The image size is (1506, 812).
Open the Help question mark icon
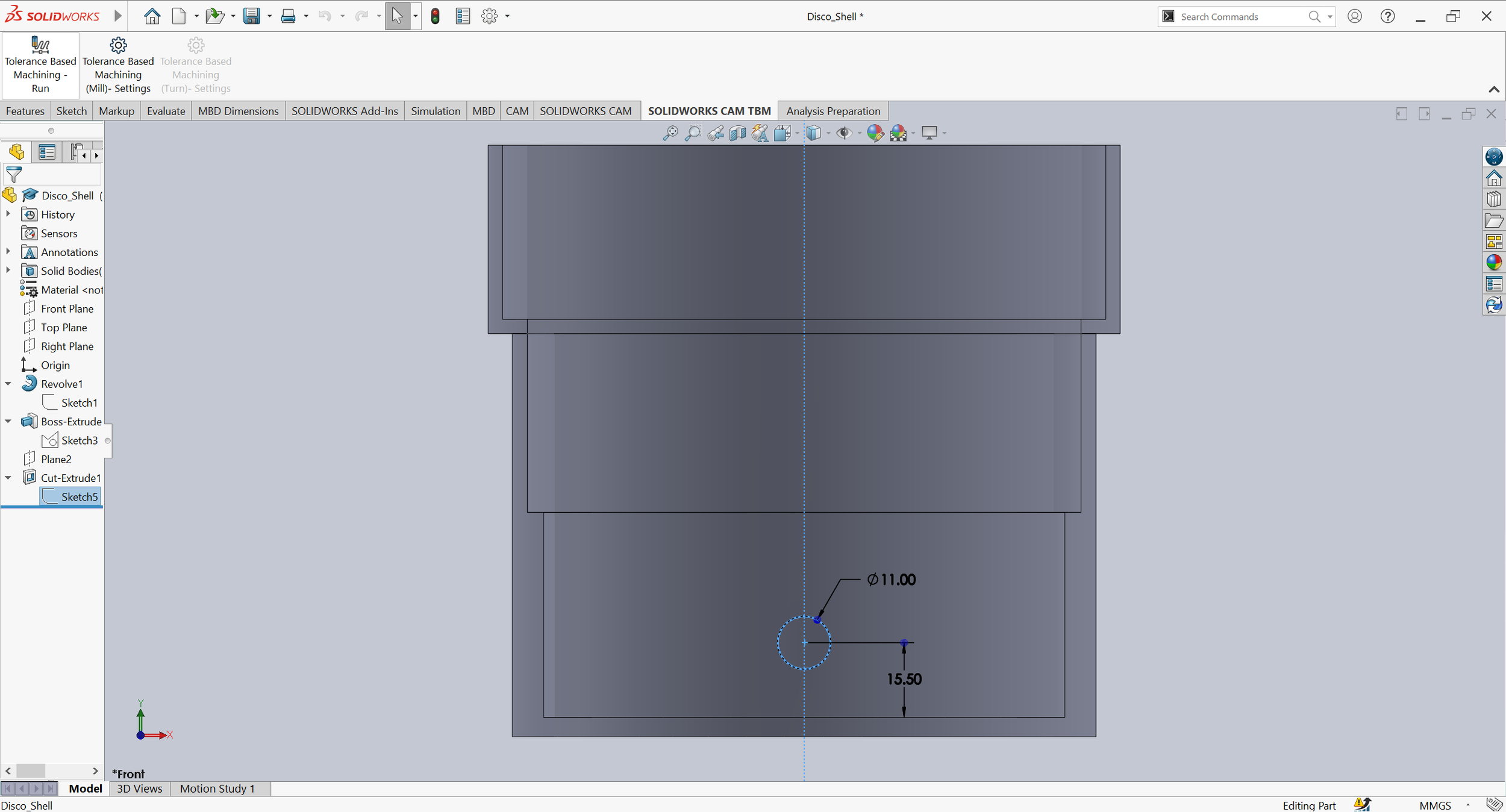pos(1388,16)
